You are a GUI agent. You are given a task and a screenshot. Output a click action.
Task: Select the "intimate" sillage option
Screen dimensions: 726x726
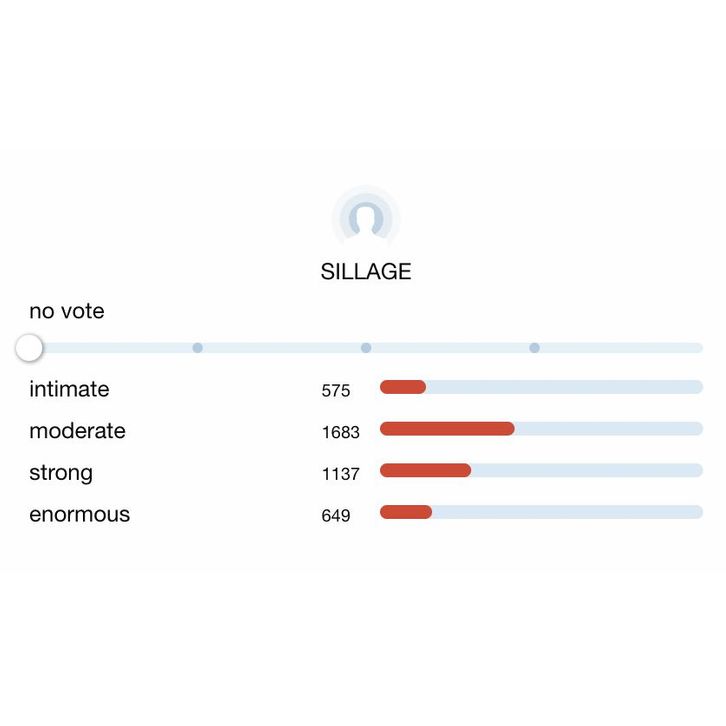point(69,389)
